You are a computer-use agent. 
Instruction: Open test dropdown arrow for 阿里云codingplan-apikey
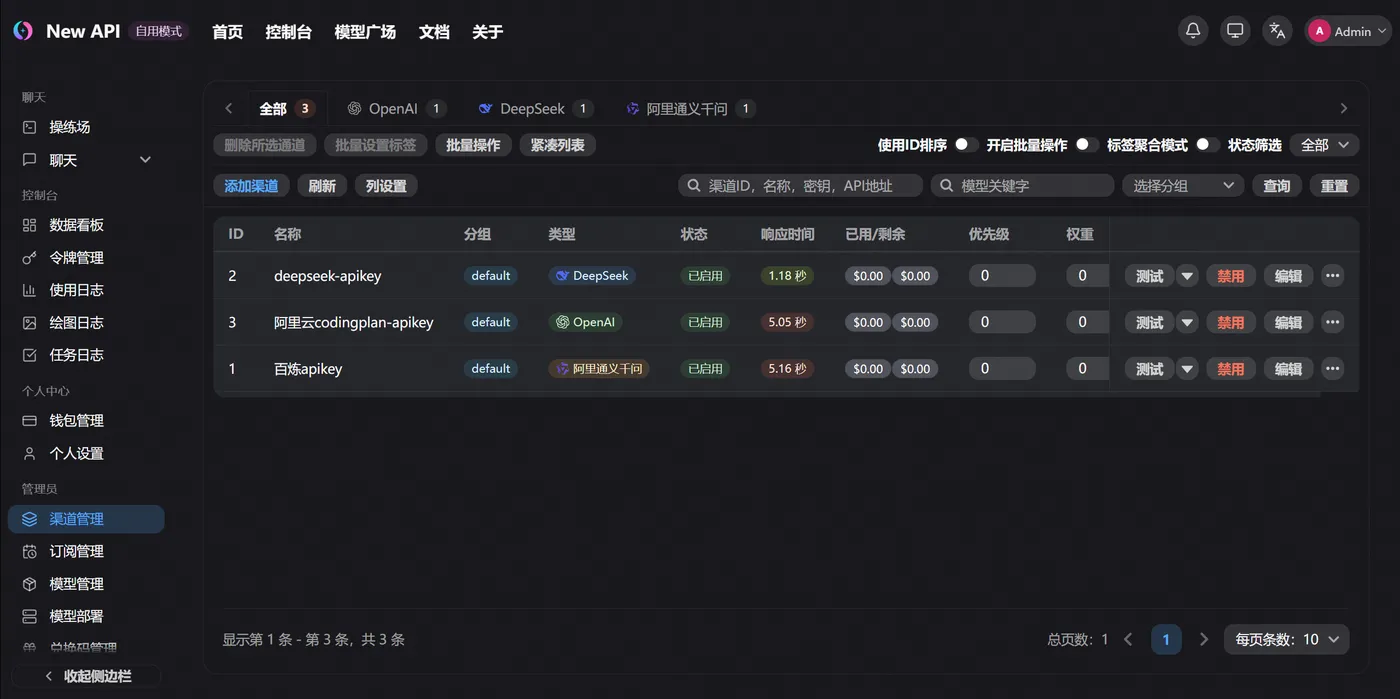1187,322
